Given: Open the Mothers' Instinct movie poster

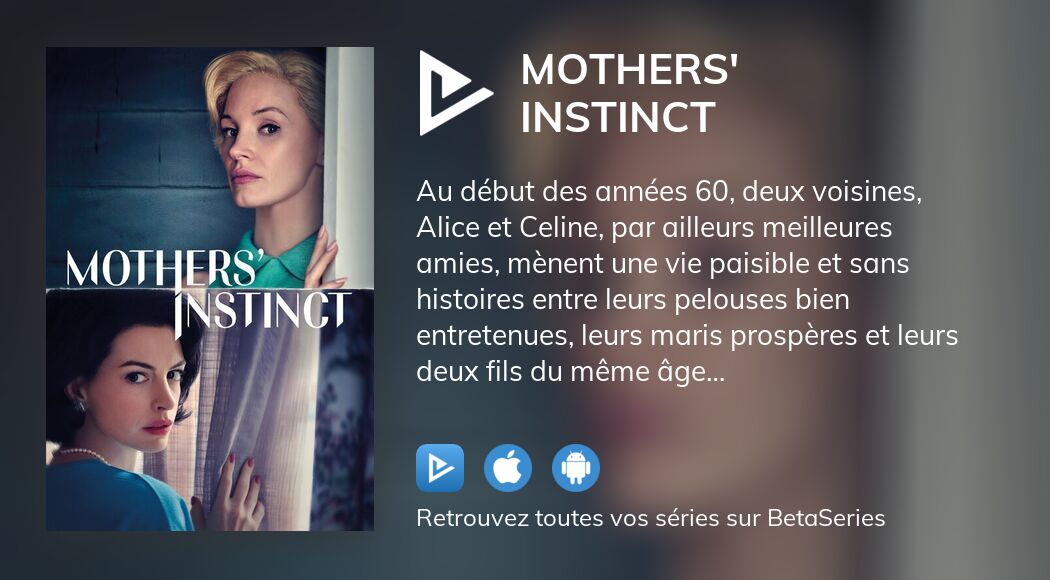Looking at the screenshot, I should click(210, 289).
